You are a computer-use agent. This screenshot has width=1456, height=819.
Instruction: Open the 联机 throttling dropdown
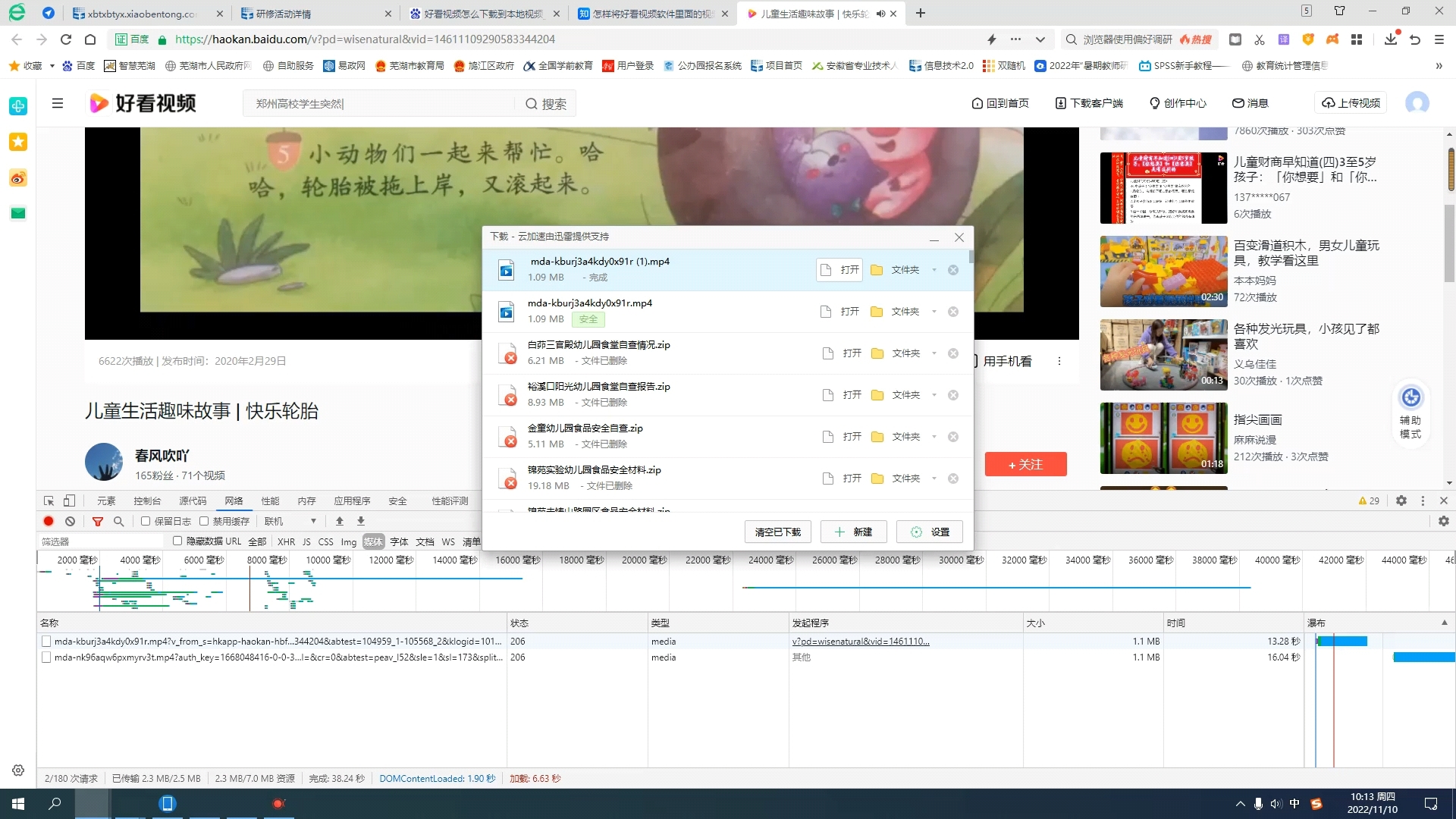(290, 521)
